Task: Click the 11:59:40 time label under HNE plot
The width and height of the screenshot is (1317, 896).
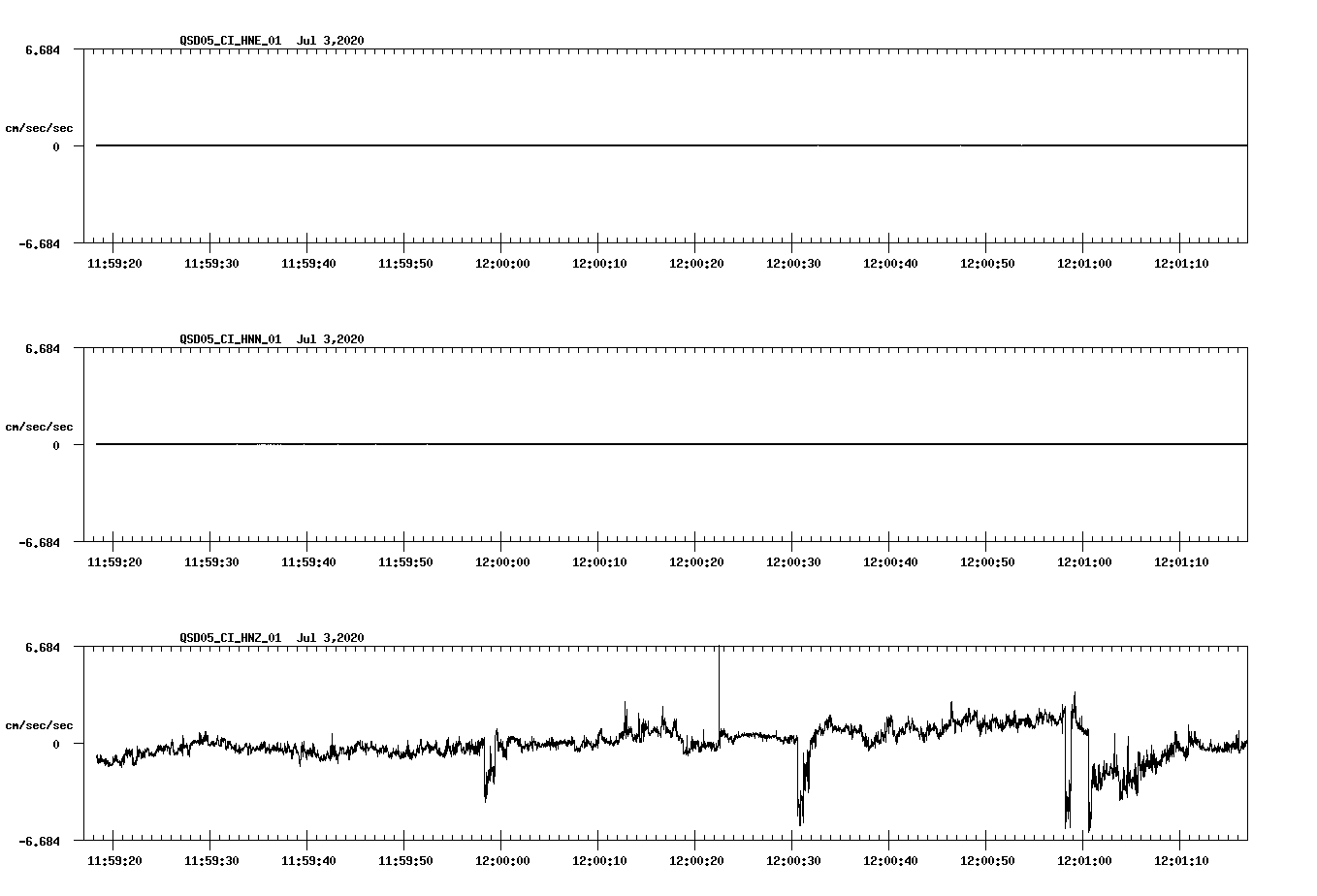Action: click(308, 263)
